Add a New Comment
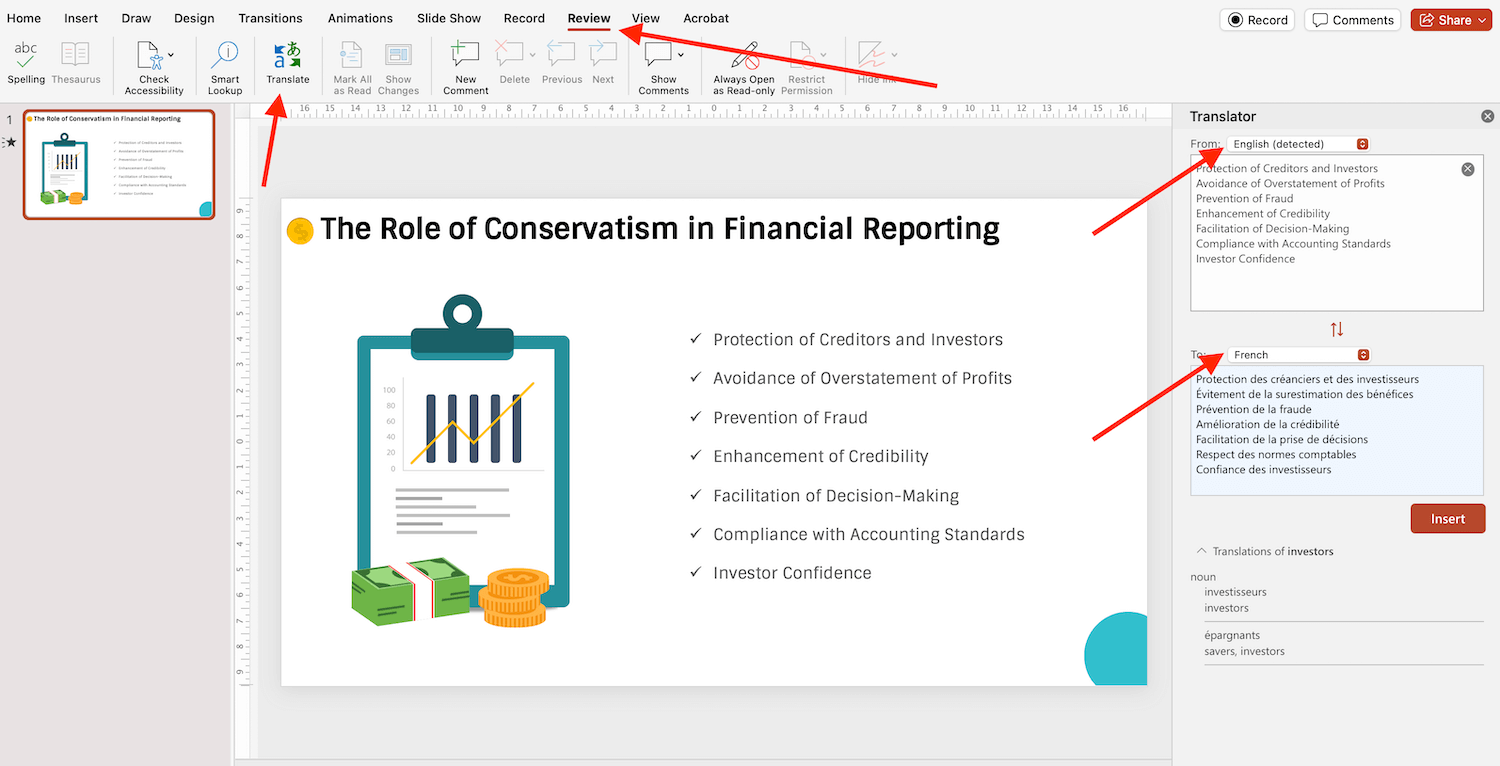The height and width of the screenshot is (766, 1500). (466, 67)
